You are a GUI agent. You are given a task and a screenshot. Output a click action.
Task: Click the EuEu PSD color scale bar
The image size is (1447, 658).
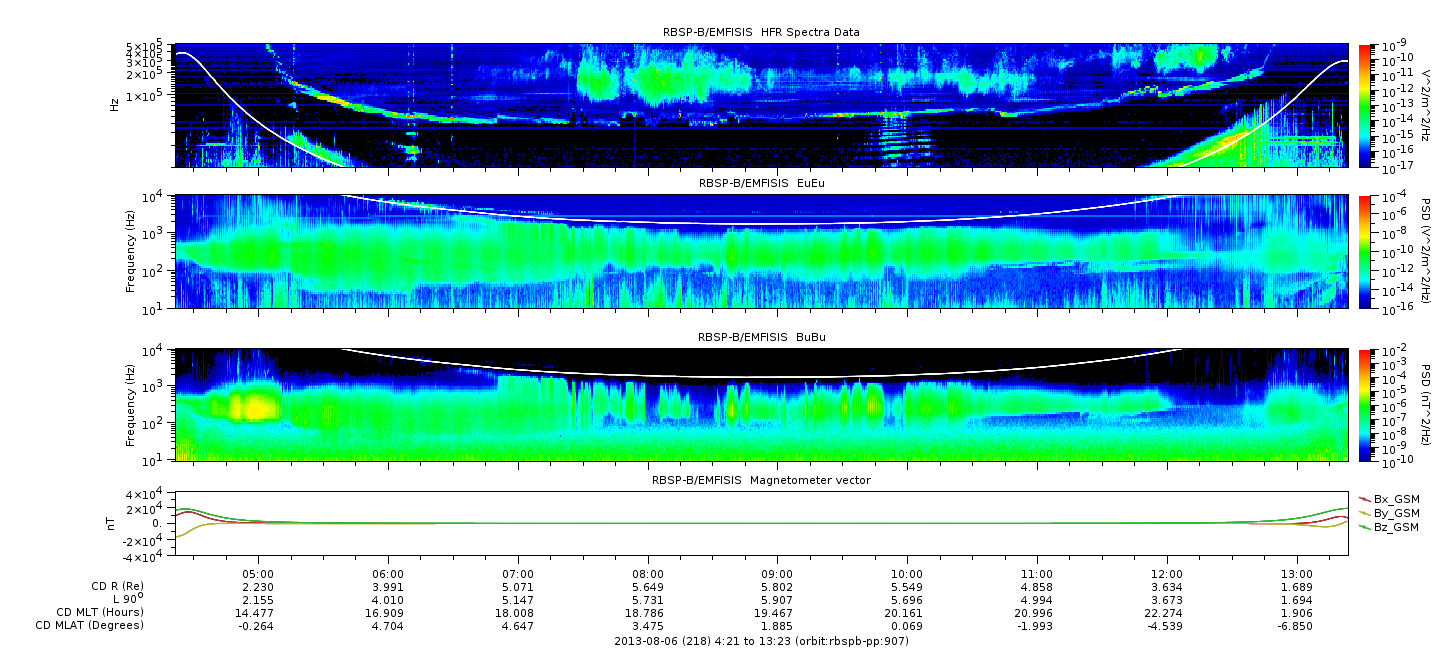(x=1365, y=252)
